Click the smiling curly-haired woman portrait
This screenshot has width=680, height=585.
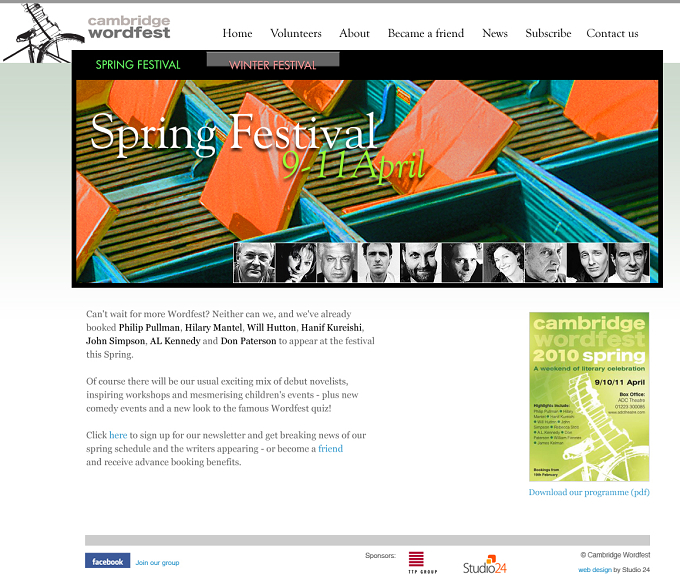[503, 263]
